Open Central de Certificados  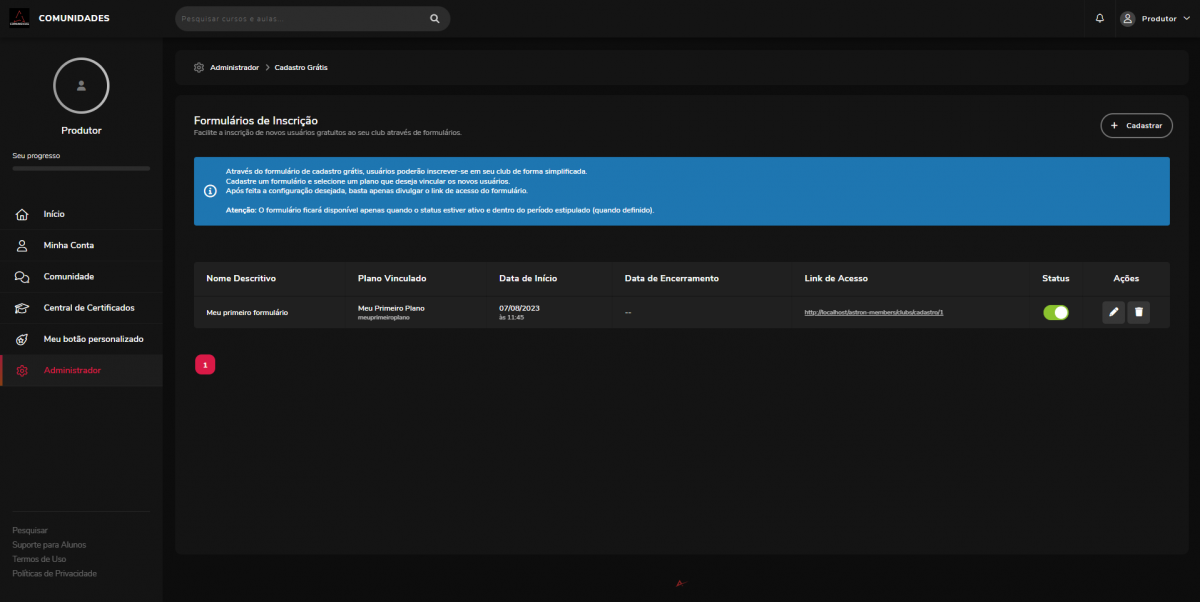[x=88, y=307]
